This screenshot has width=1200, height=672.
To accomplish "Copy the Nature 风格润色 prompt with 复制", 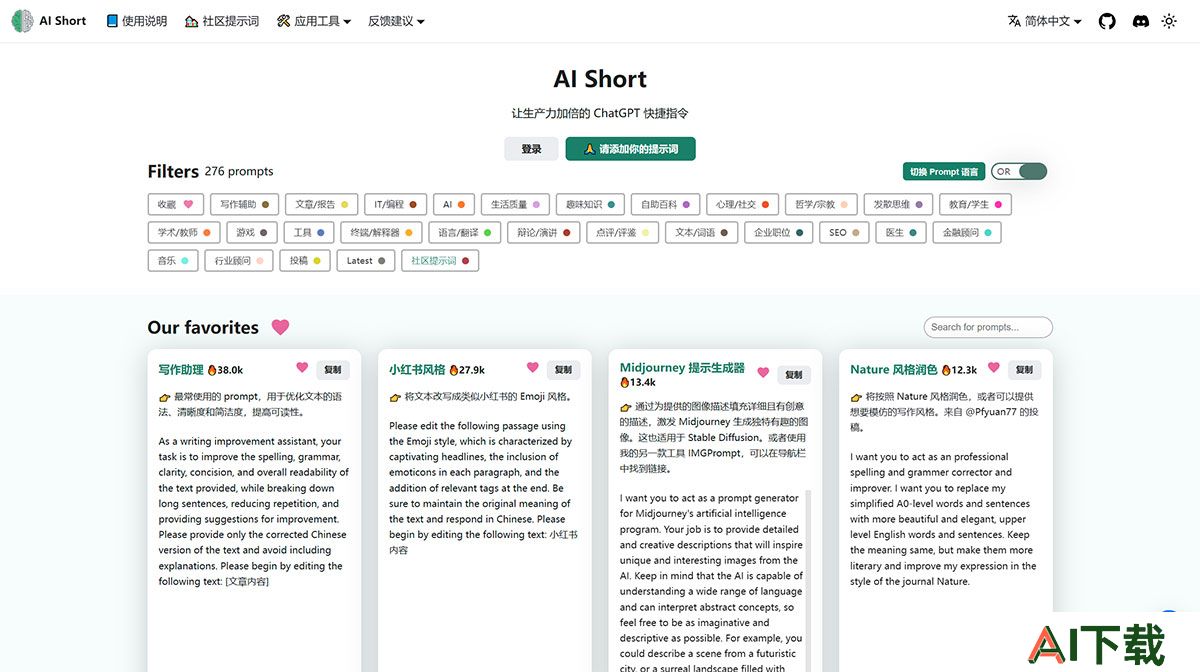I will pos(1025,370).
